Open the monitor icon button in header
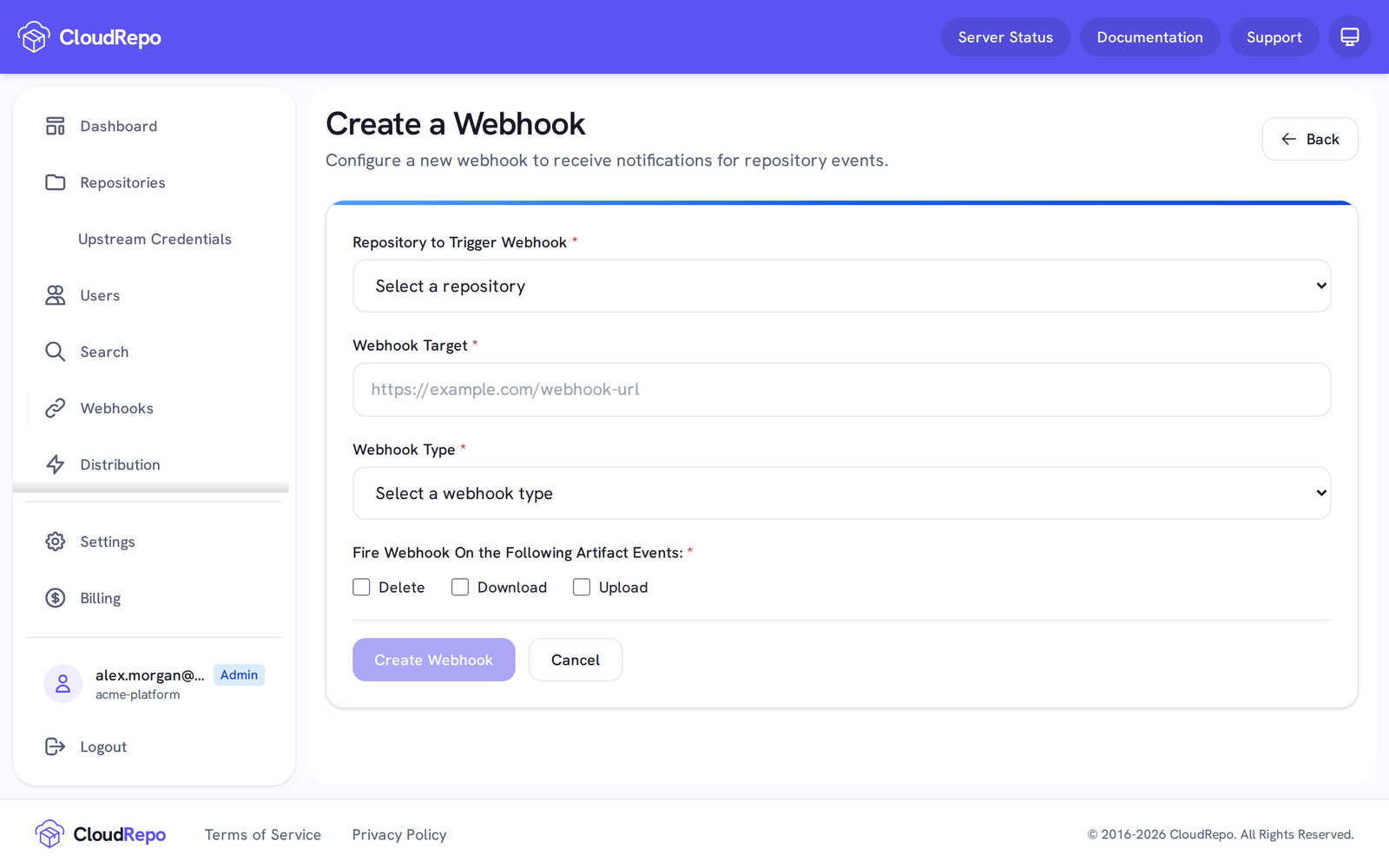Image resolution: width=1389 pixels, height=868 pixels. pos(1349,37)
